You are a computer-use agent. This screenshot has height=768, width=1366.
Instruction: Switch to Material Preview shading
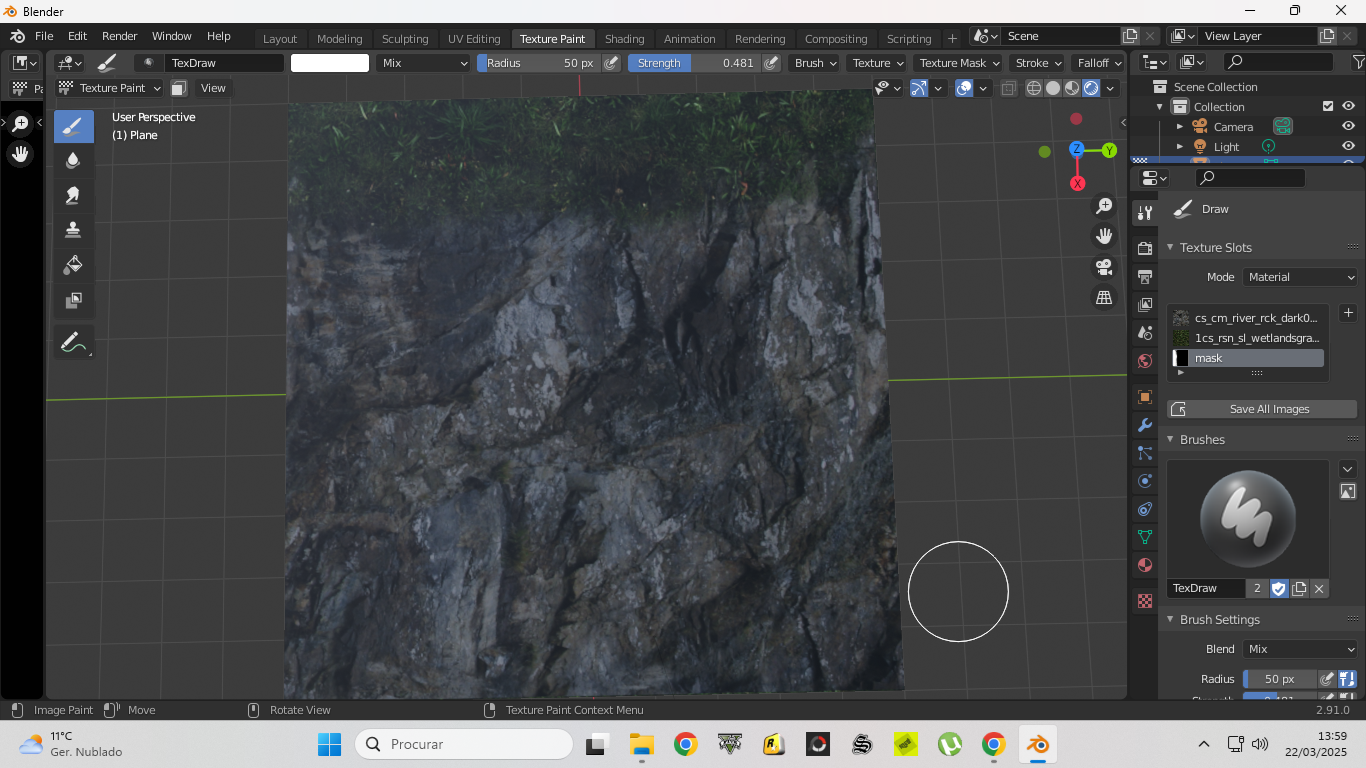(1072, 88)
